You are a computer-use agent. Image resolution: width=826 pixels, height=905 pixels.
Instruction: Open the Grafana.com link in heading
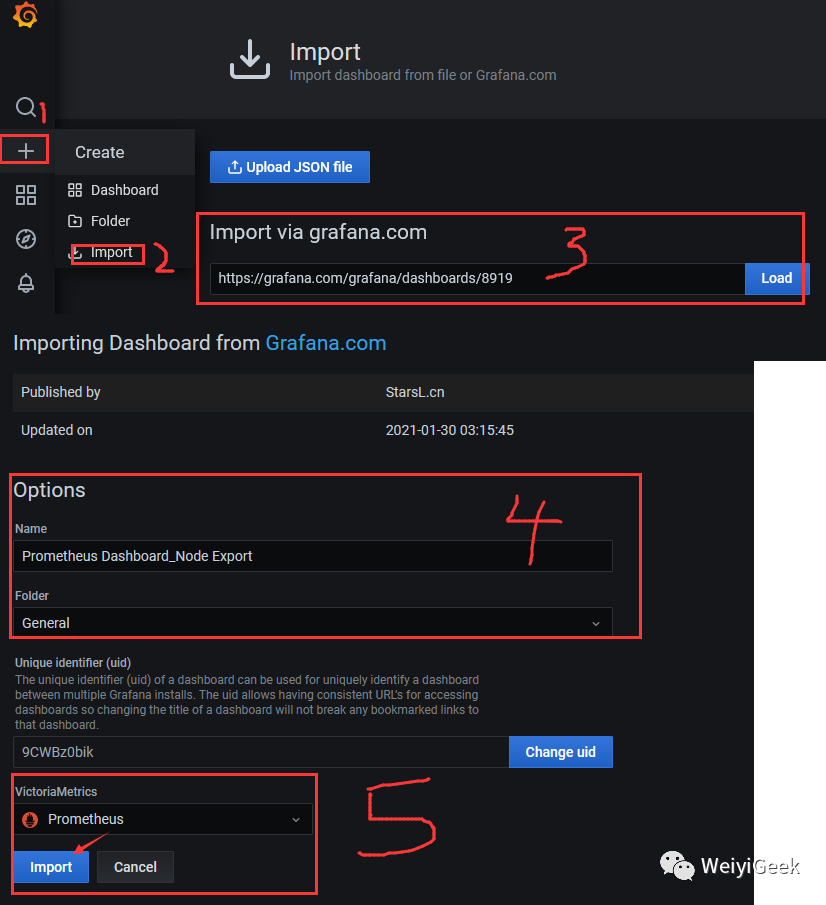[326, 343]
